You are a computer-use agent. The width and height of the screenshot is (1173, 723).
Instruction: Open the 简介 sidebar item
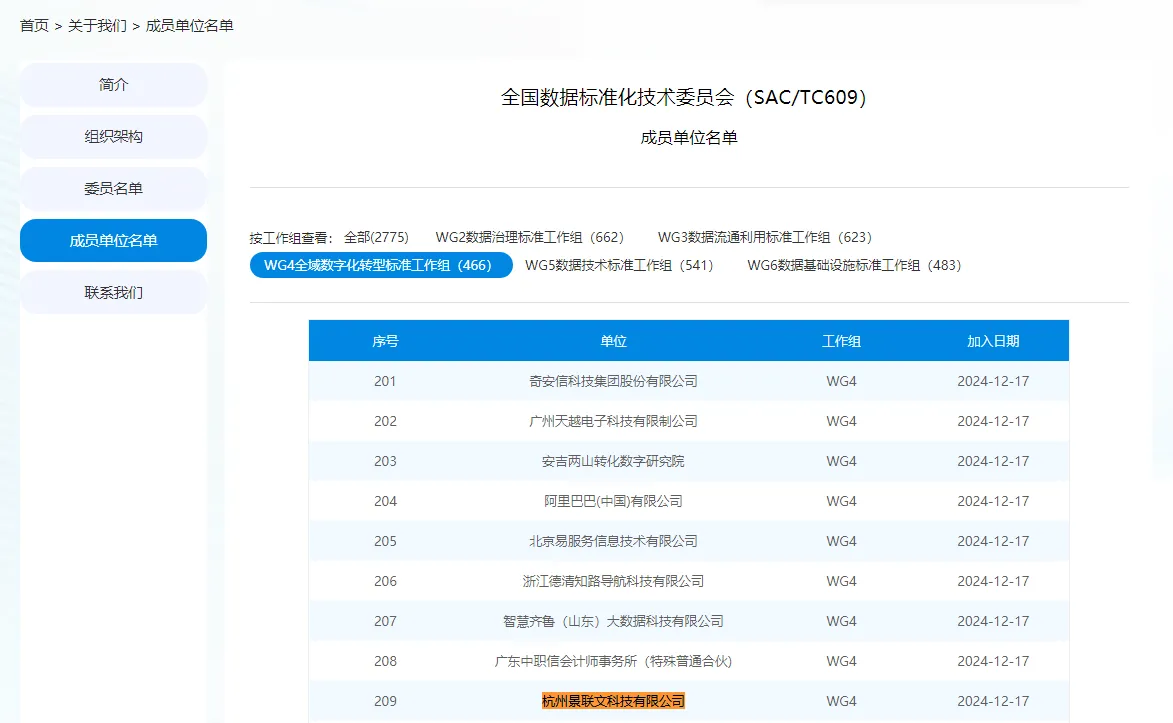point(113,85)
